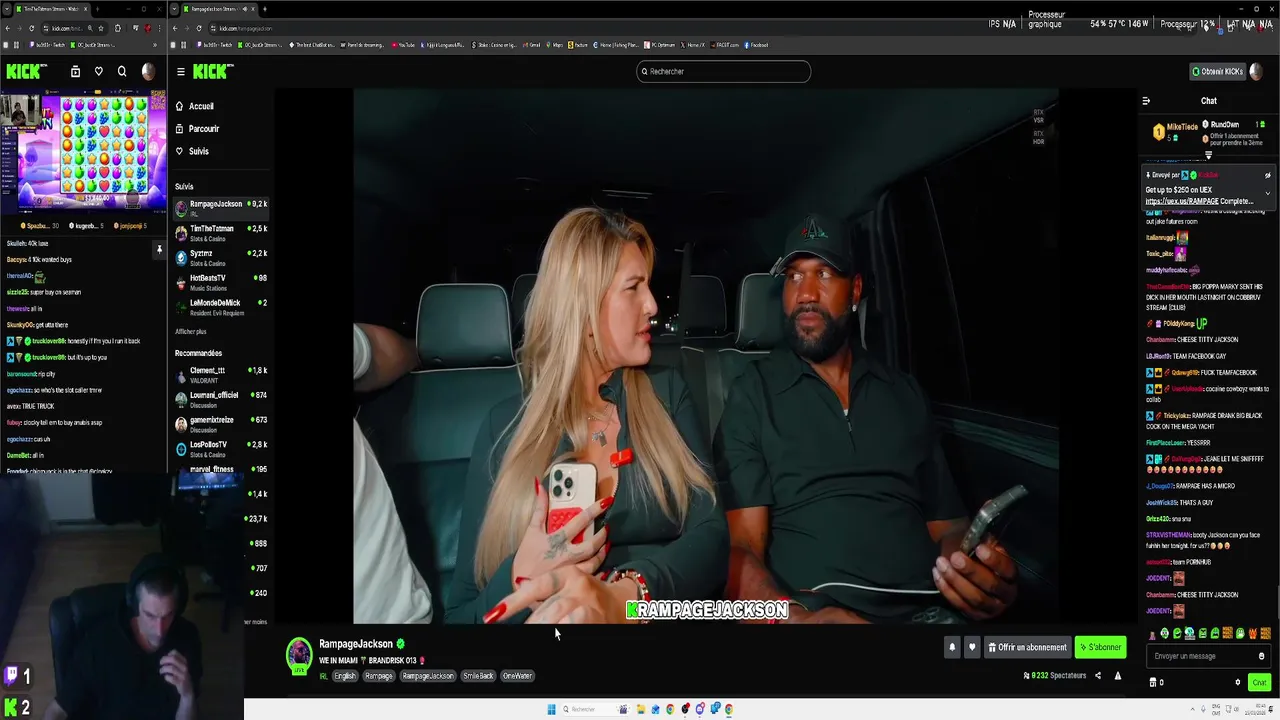The width and height of the screenshot is (1280, 720).
Task: Unpin the pinned chat message
Action: click(1267, 175)
